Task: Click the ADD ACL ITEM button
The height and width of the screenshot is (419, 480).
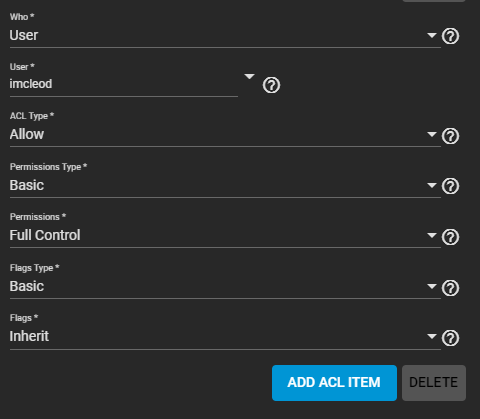Action: point(334,383)
